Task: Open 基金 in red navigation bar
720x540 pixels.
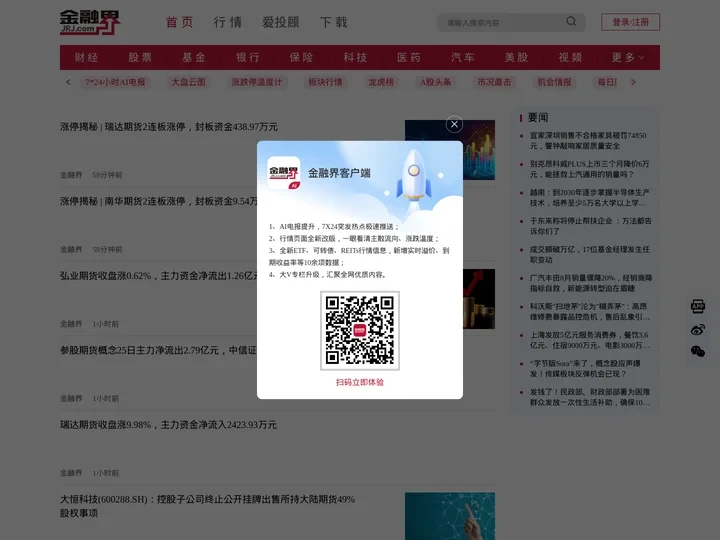Action: (x=194, y=57)
